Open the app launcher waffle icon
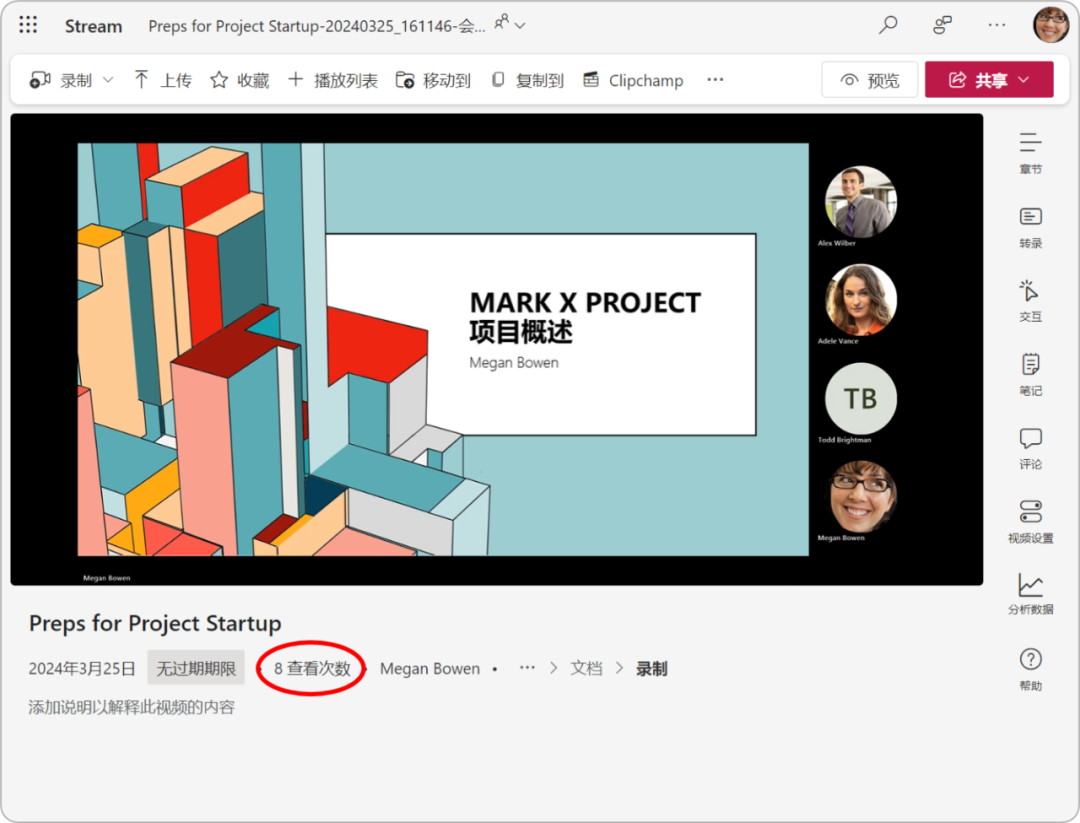1080x823 pixels. (x=28, y=26)
